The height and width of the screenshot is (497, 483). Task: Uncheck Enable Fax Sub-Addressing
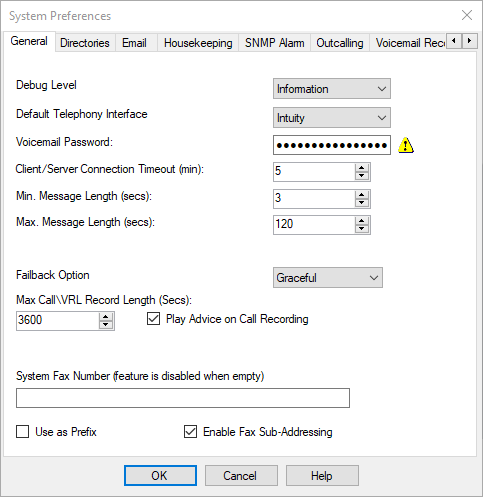[190, 431]
